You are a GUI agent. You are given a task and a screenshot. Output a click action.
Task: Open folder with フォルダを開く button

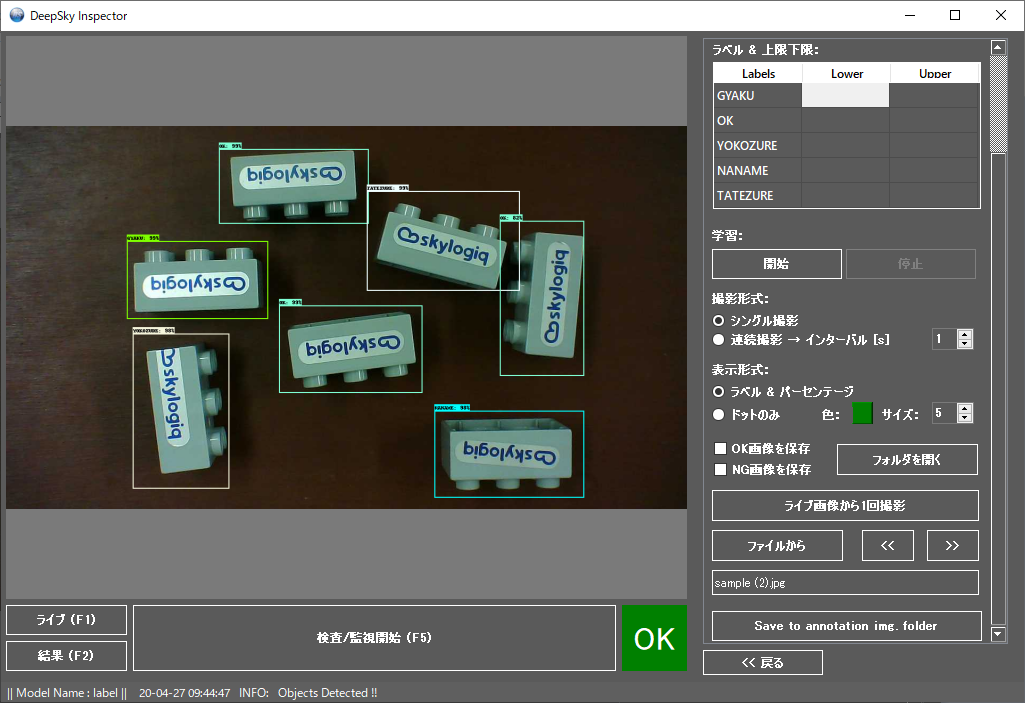pos(907,460)
